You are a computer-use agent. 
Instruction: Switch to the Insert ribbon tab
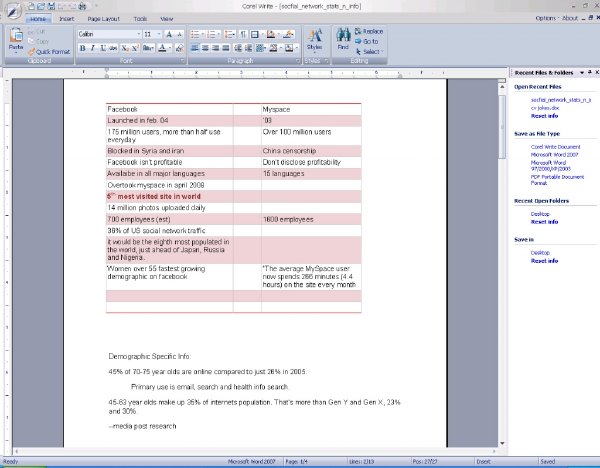(x=67, y=19)
